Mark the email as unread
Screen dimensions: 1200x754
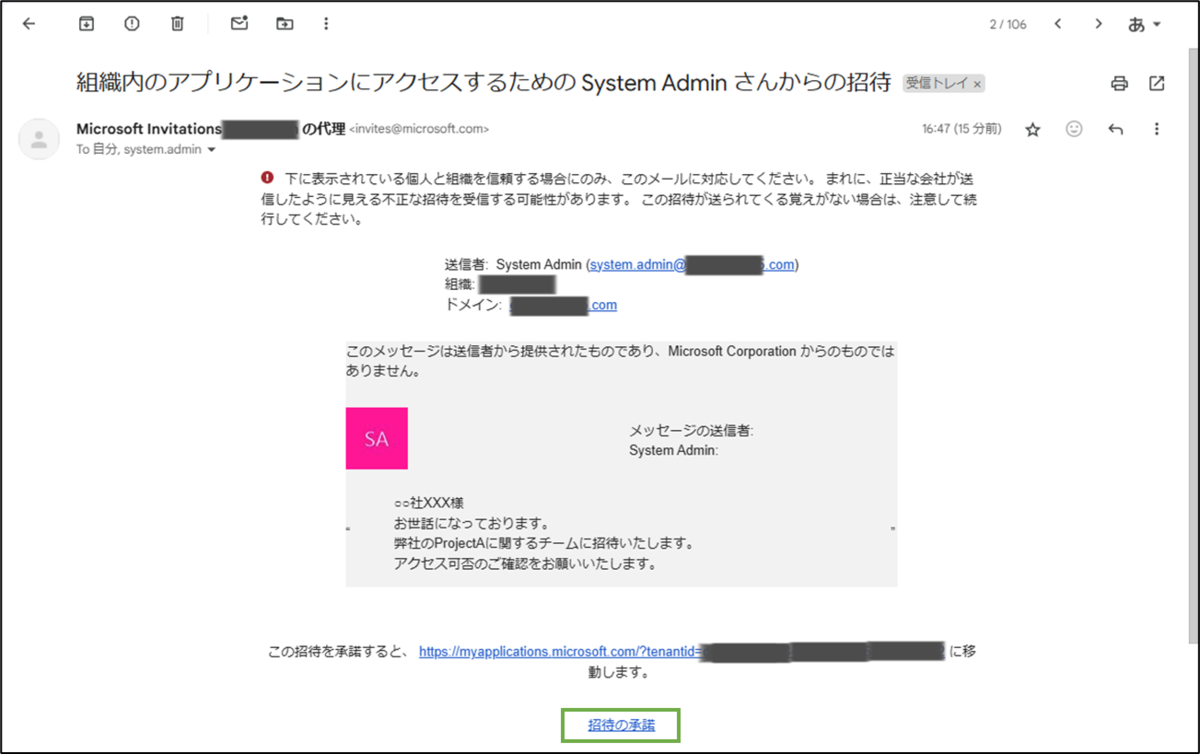pos(239,24)
